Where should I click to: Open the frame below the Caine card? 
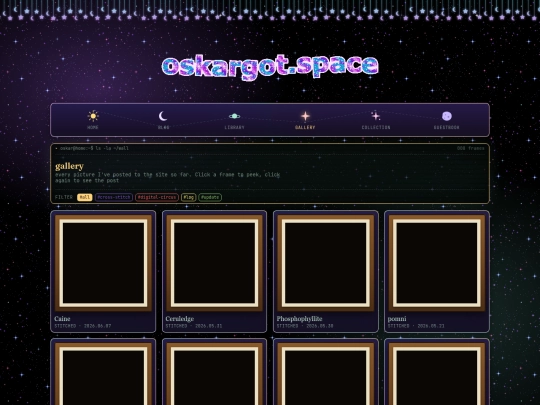tap(103, 374)
